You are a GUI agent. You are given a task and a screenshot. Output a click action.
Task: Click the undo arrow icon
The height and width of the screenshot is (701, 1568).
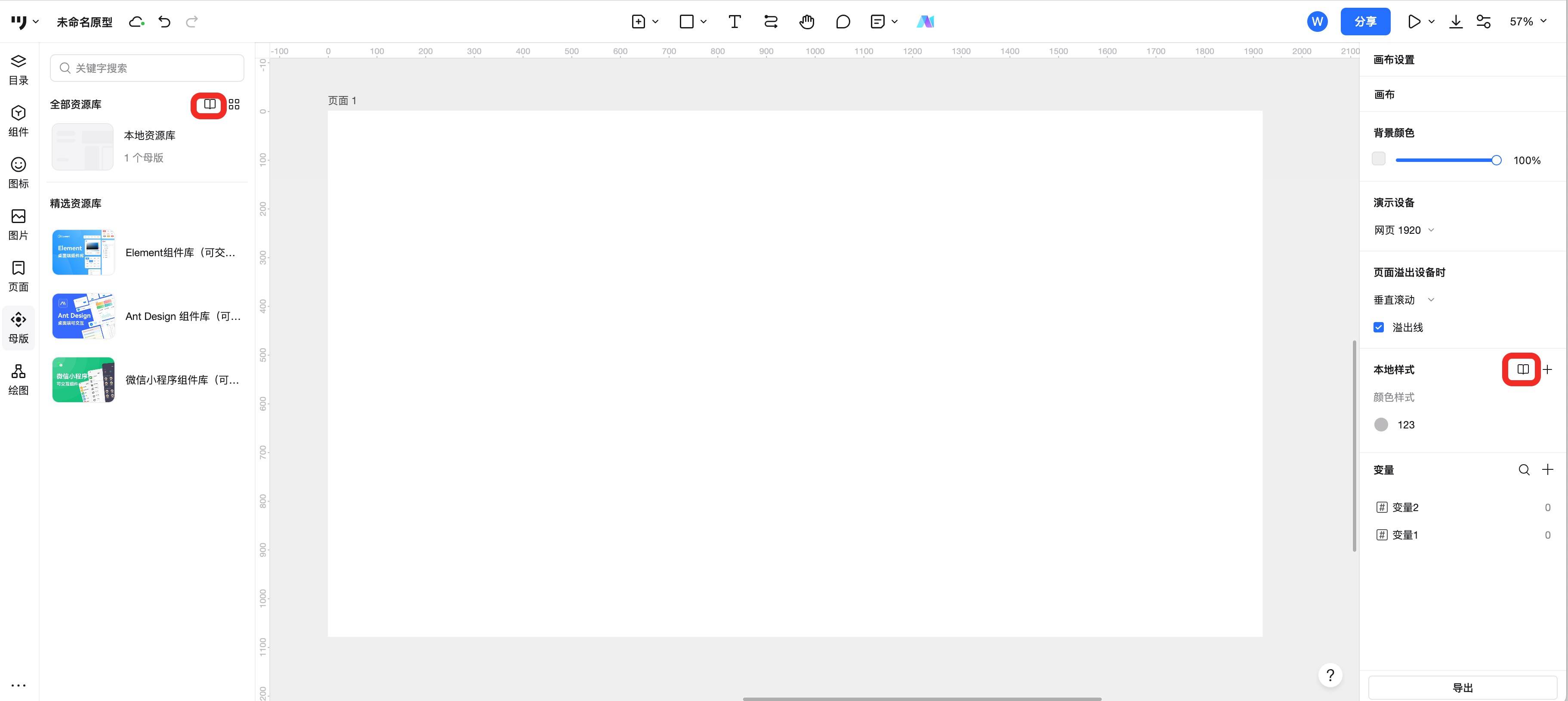pyautogui.click(x=164, y=22)
